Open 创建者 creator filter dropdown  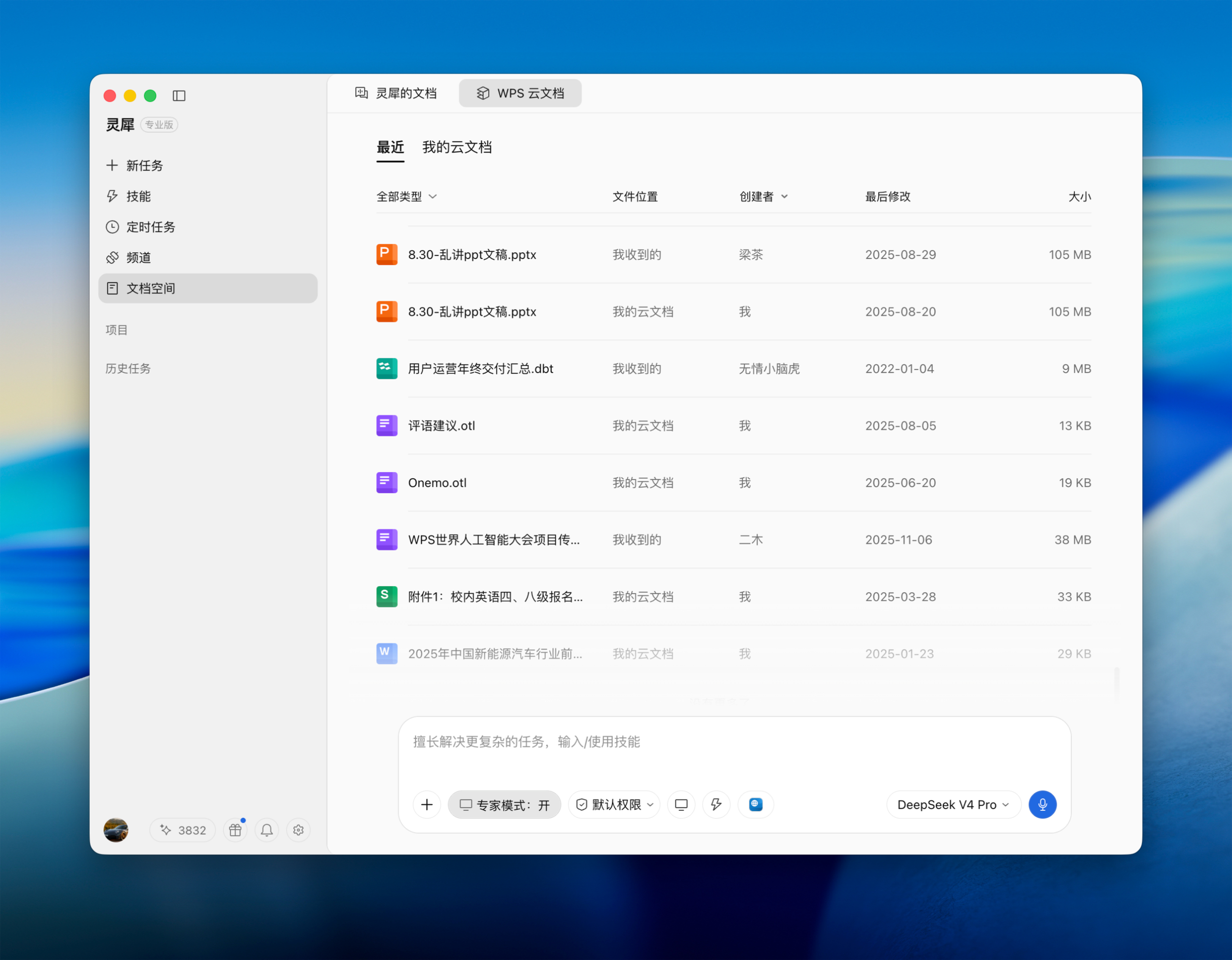(764, 196)
